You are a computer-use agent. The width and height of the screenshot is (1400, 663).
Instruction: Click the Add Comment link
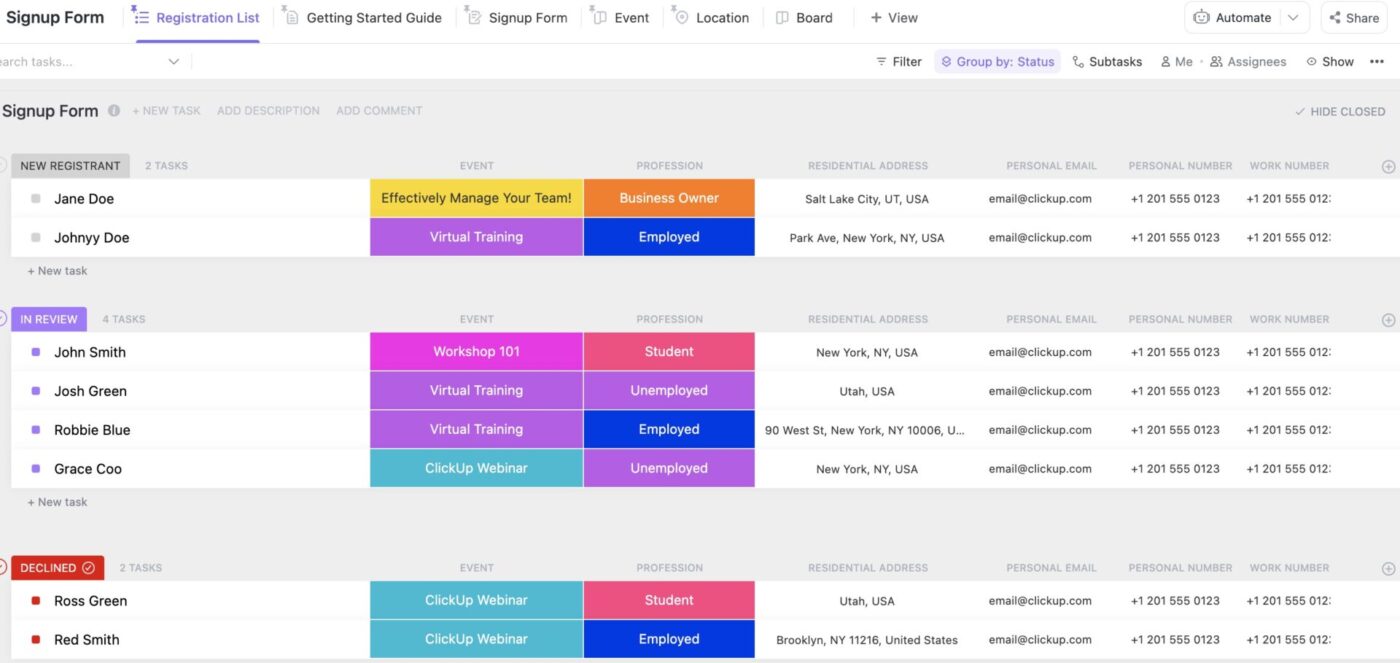(379, 111)
